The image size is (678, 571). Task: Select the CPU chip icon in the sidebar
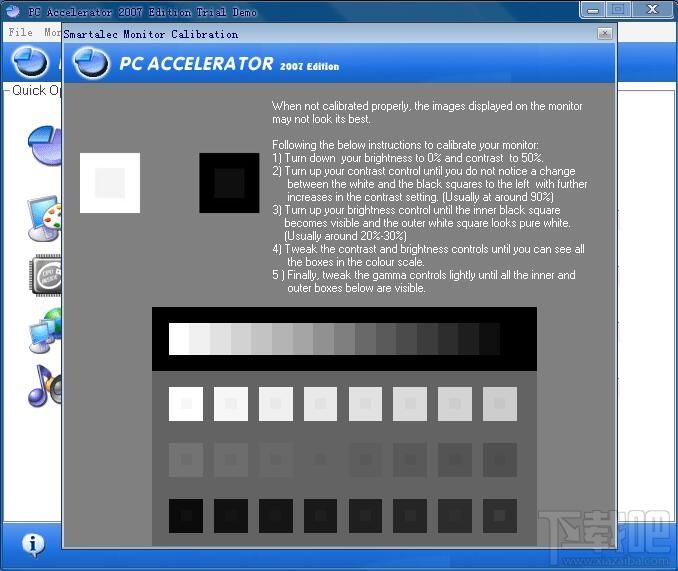pyautogui.click(x=45, y=274)
